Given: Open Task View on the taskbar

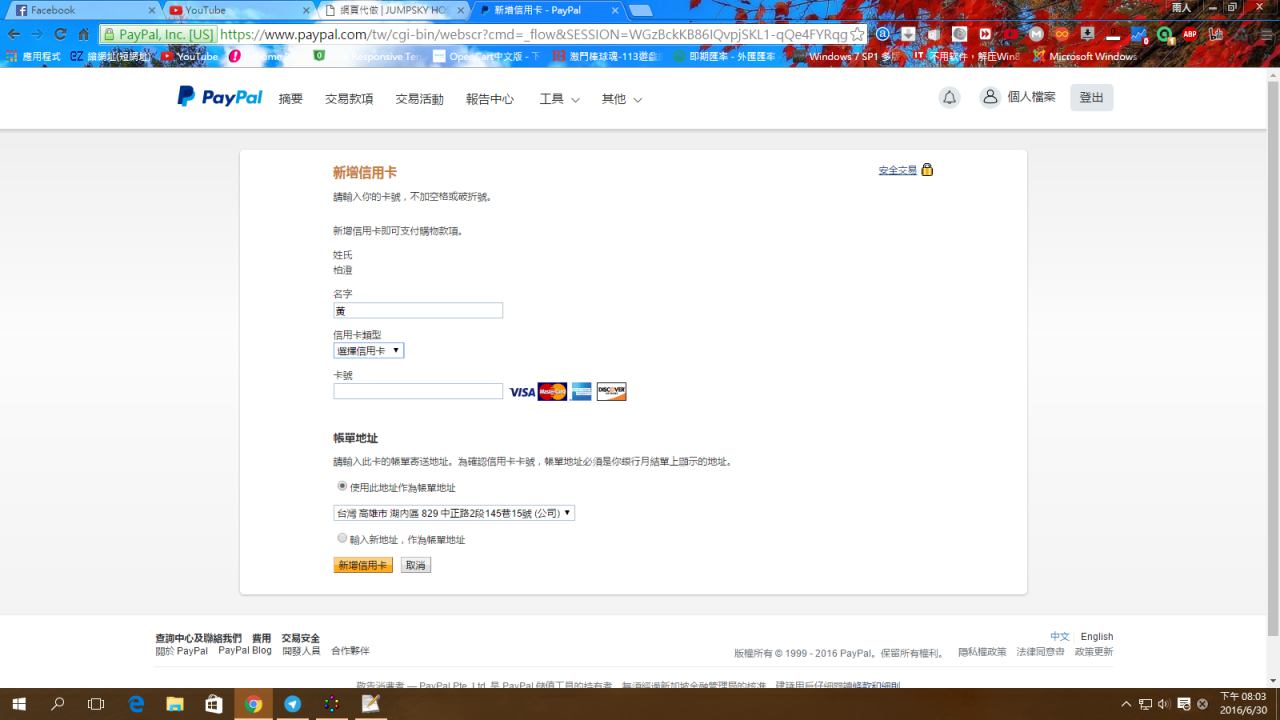Looking at the screenshot, I should [96, 704].
